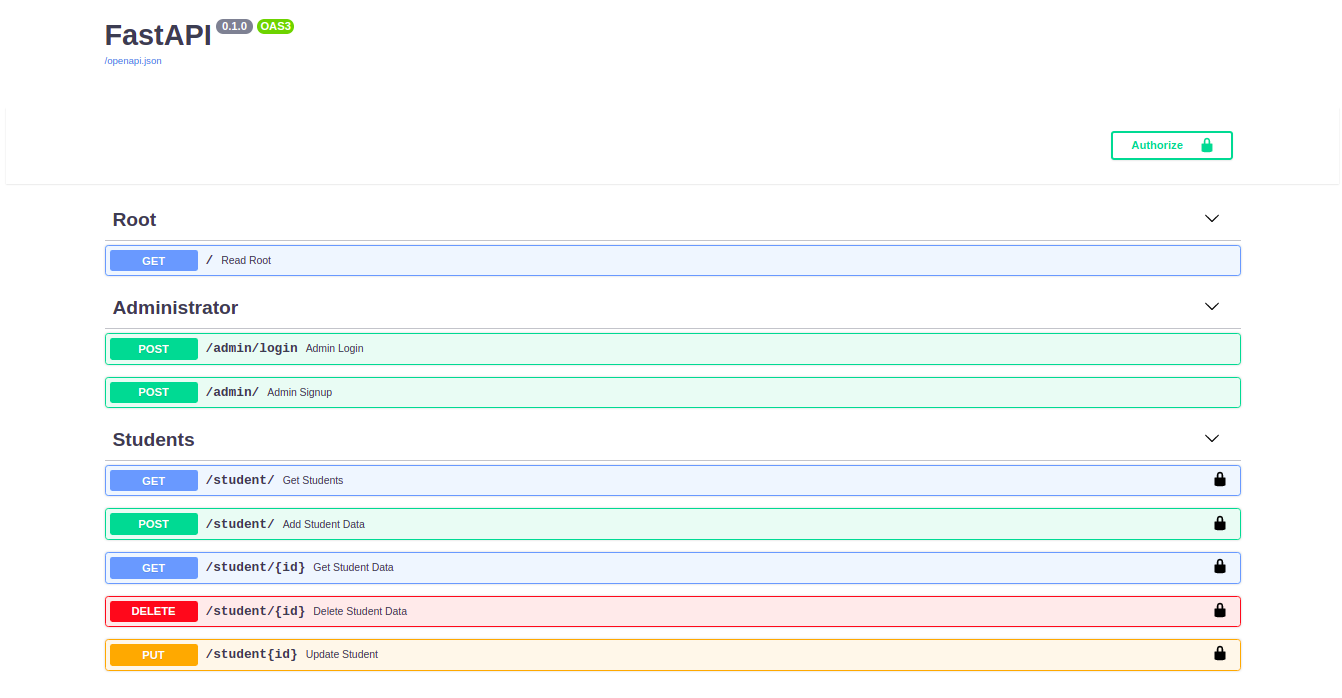This screenshot has width=1342, height=698.
Task: Open the /openapi.json link
Action: (133, 61)
